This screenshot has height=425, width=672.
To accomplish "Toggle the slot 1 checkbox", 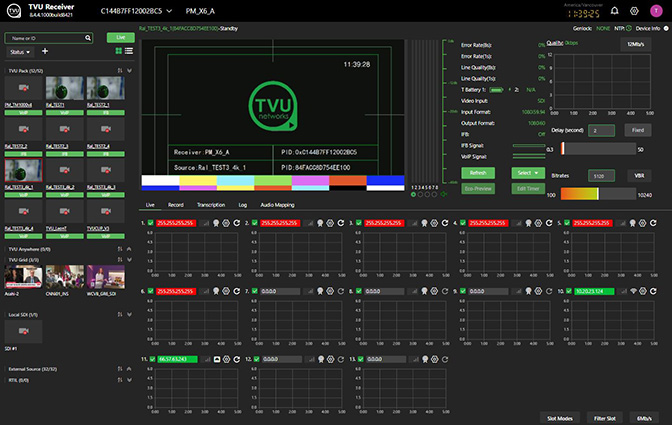I will coord(150,223).
